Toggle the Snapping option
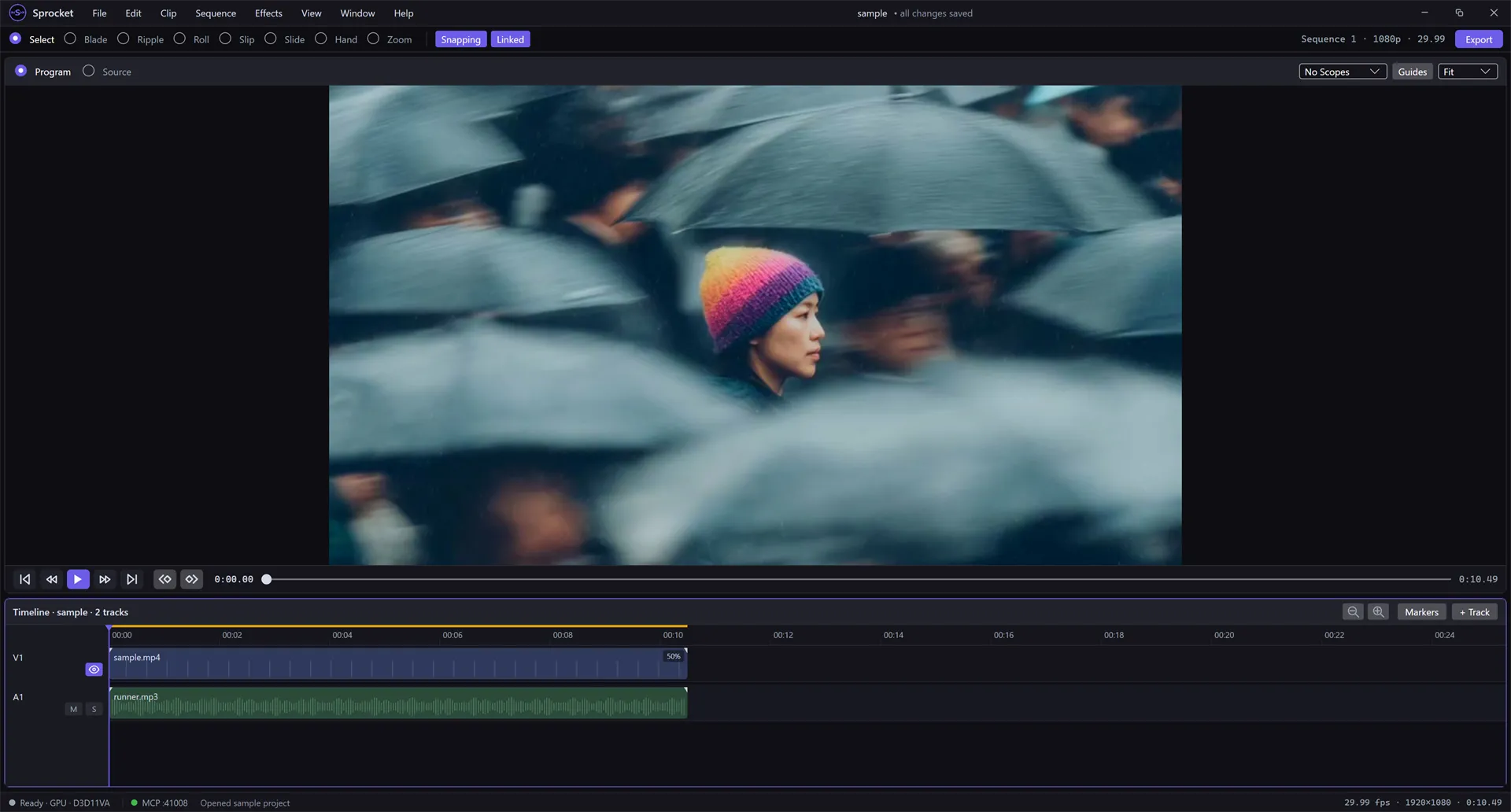The height and width of the screenshot is (812, 1511). coord(460,39)
